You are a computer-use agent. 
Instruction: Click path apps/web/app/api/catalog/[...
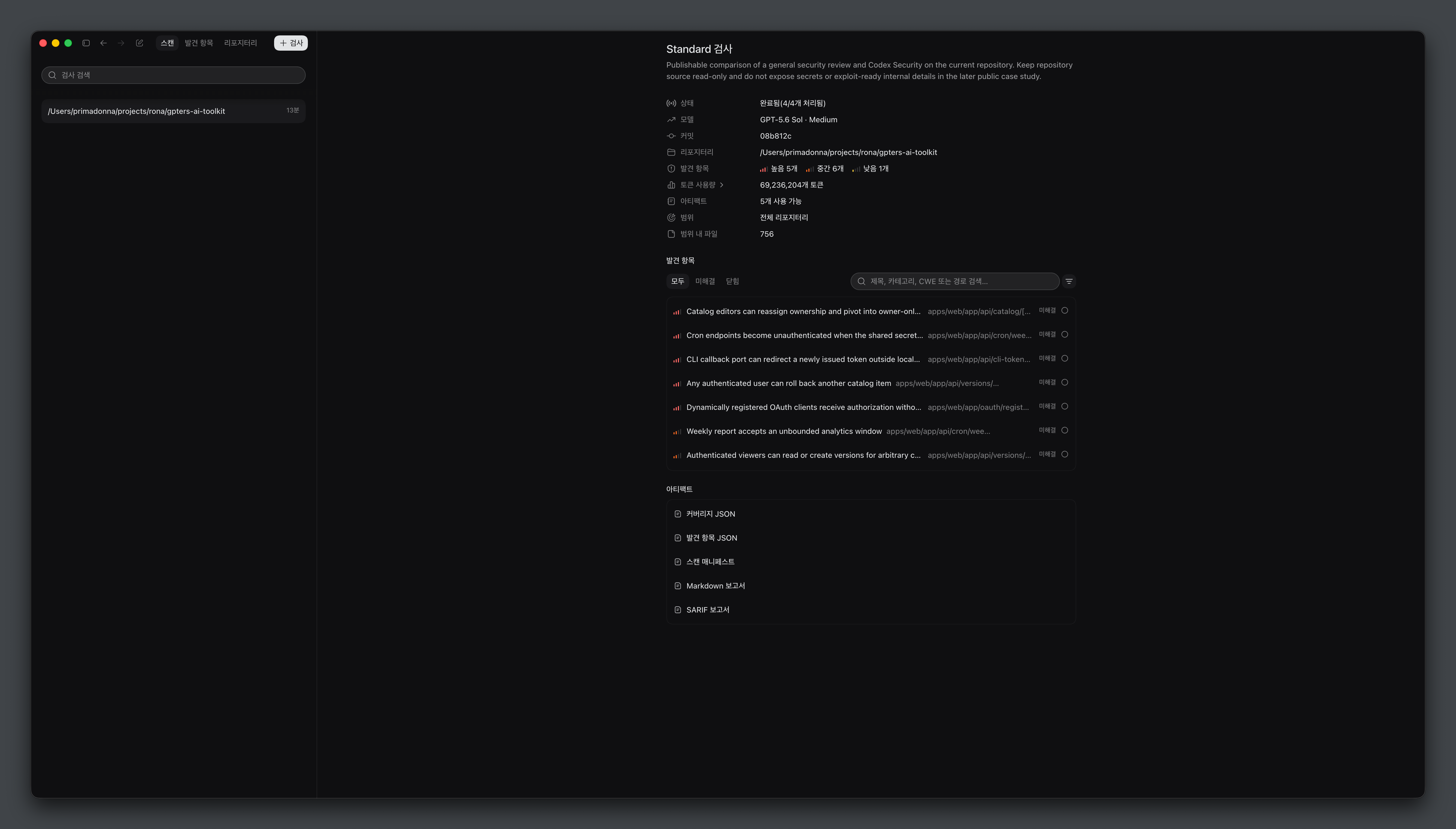(979, 312)
